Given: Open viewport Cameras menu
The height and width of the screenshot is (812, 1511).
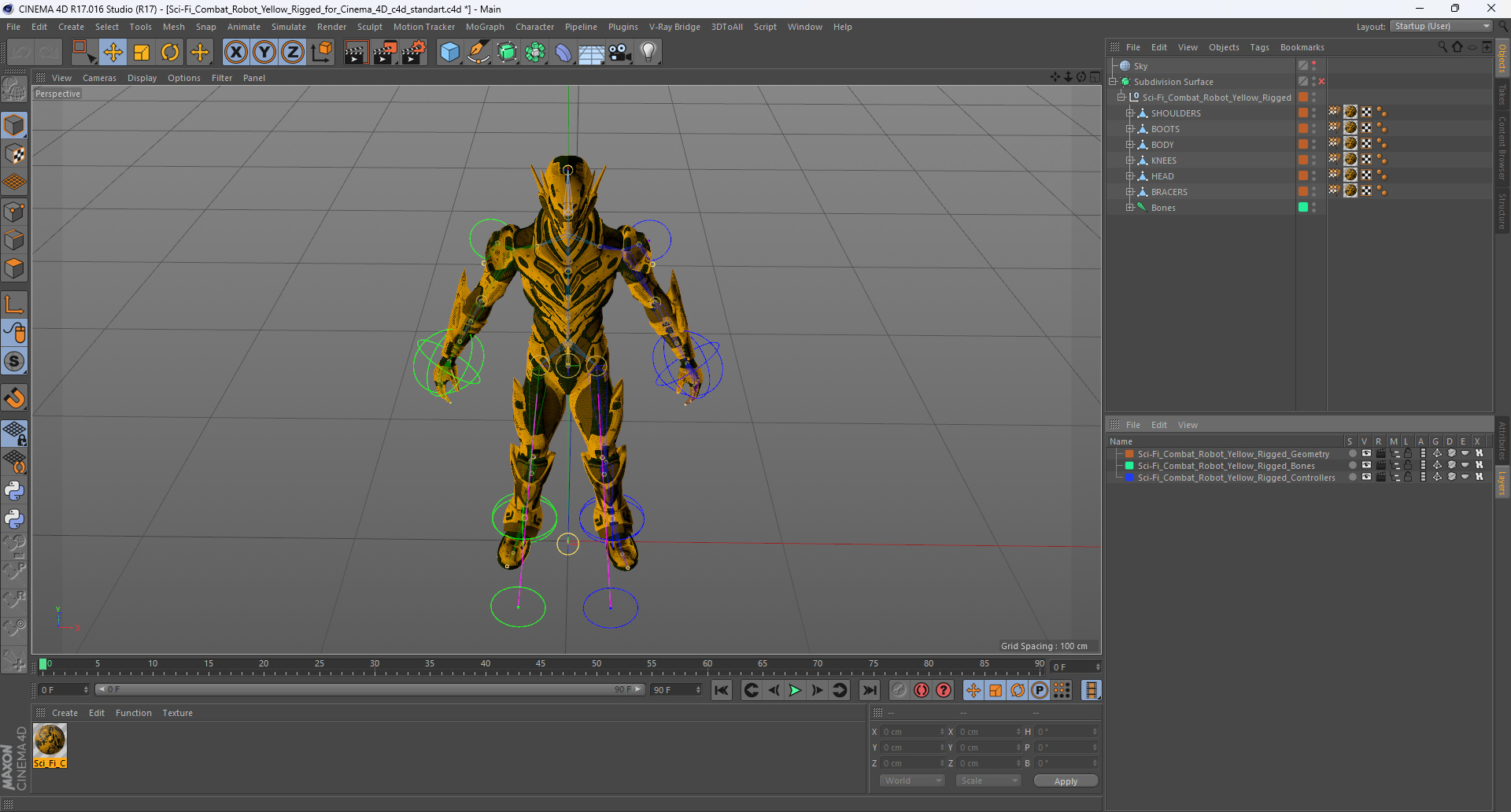Looking at the screenshot, I should pos(99,78).
